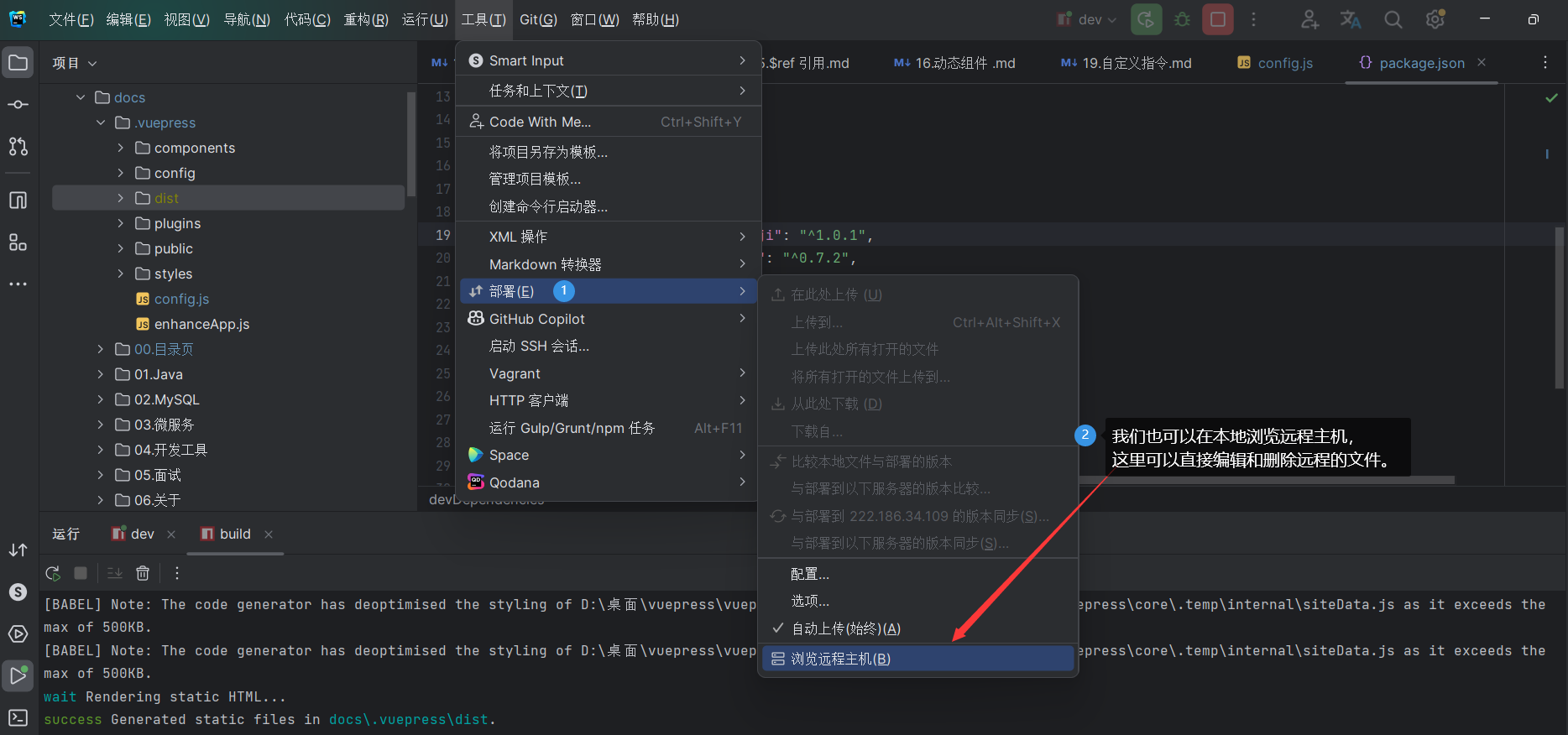Open toolbar more actions dots

[1254, 19]
